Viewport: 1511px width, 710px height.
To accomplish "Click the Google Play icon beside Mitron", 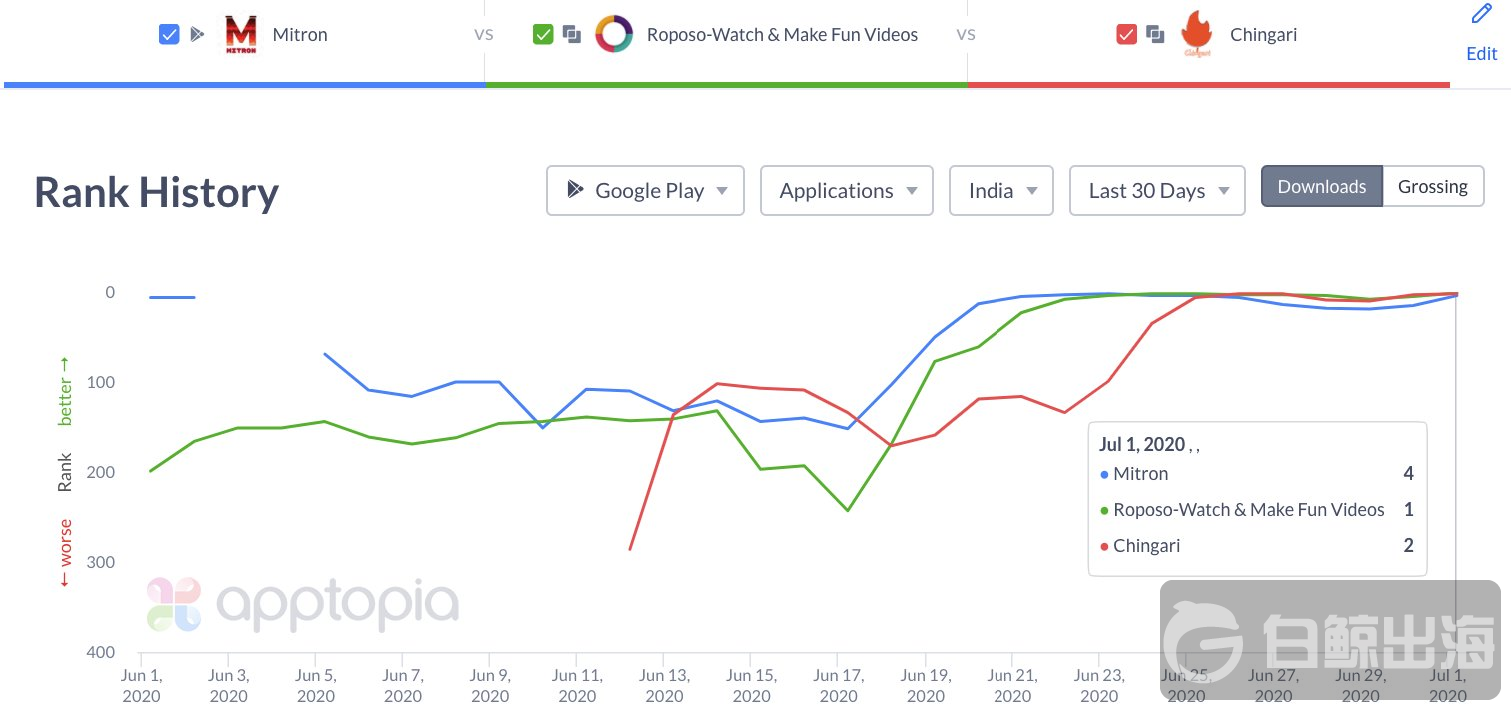I will coord(197,35).
